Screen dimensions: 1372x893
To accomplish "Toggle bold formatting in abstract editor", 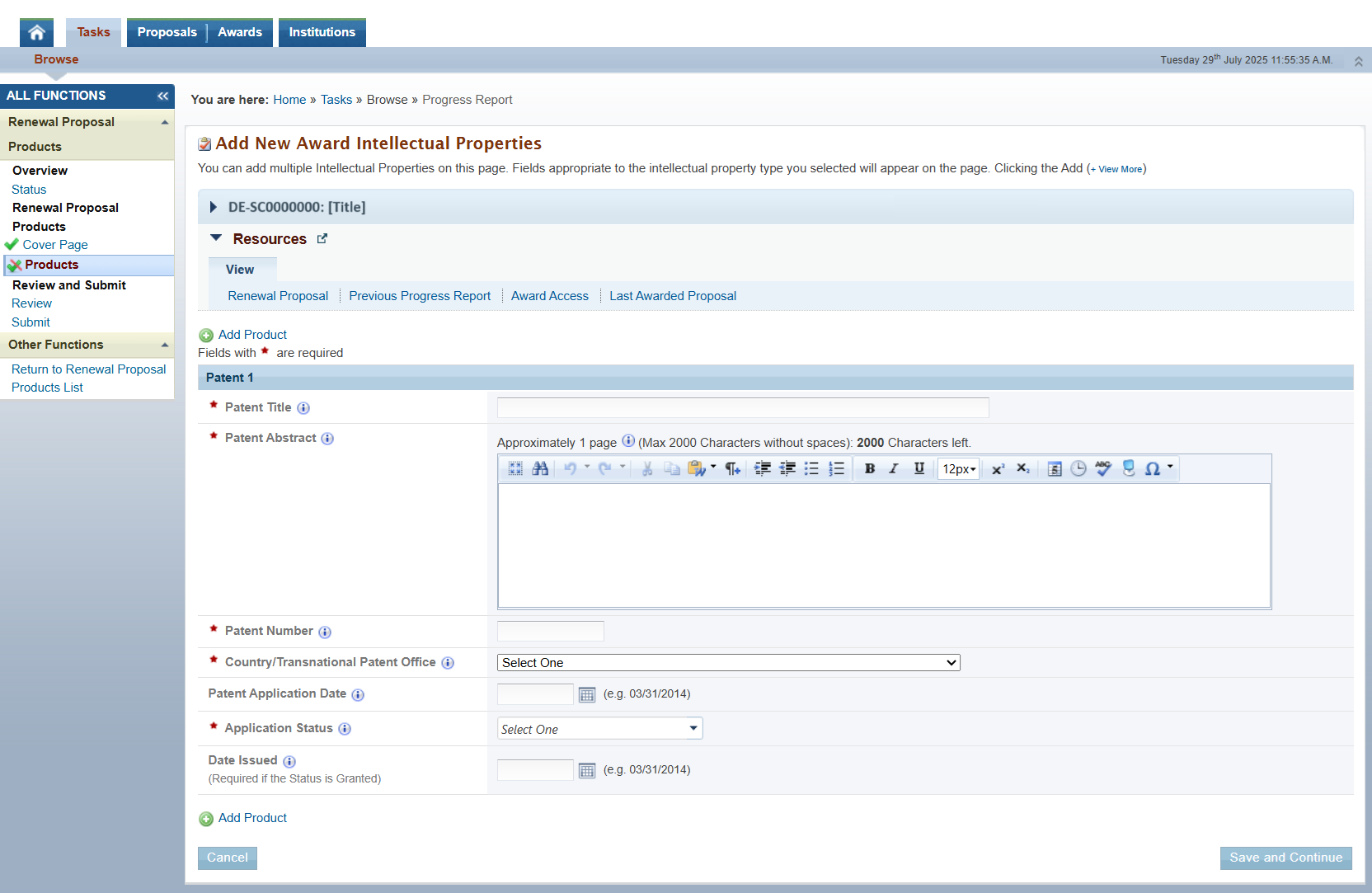I will click(x=869, y=468).
